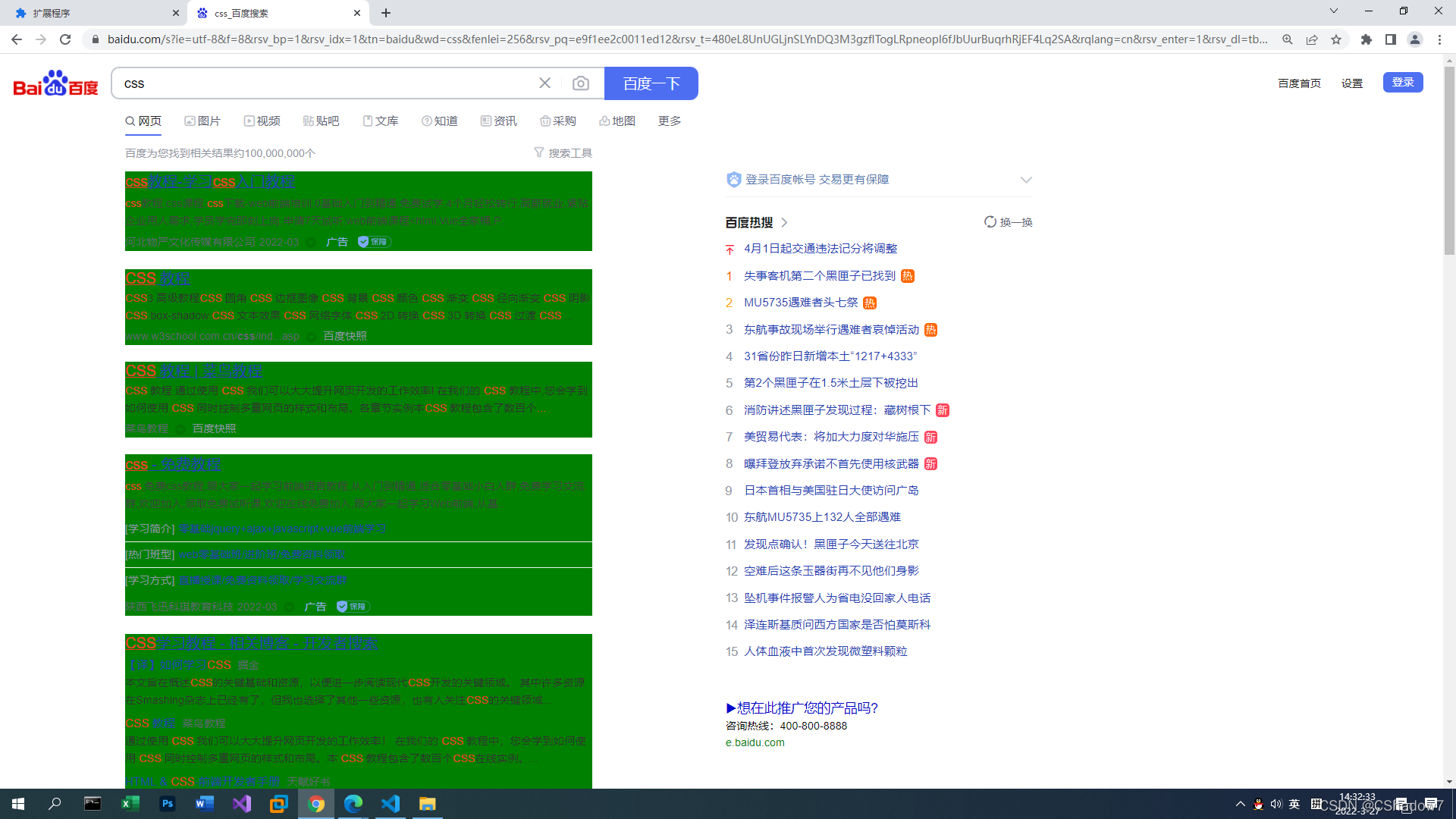Open Photoshop from taskbar
Screen dimensions: 1456x819
[x=168, y=804]
